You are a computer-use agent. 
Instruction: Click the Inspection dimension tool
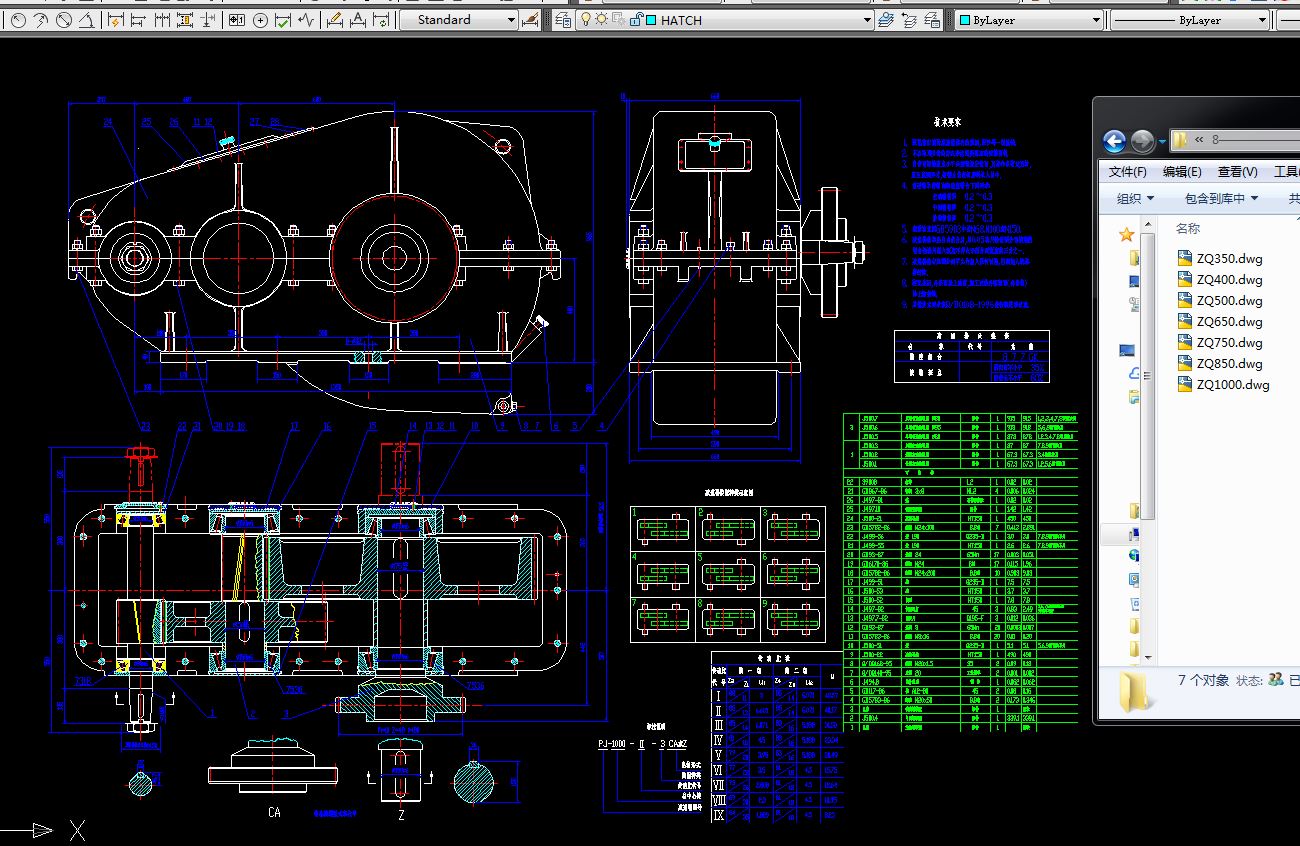pyautogui.click(x=283, y=20)
